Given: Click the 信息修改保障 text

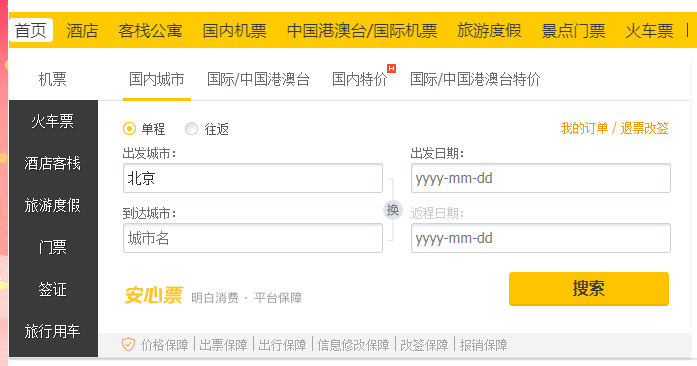Looking at the screenshot, I should (353, 345).
